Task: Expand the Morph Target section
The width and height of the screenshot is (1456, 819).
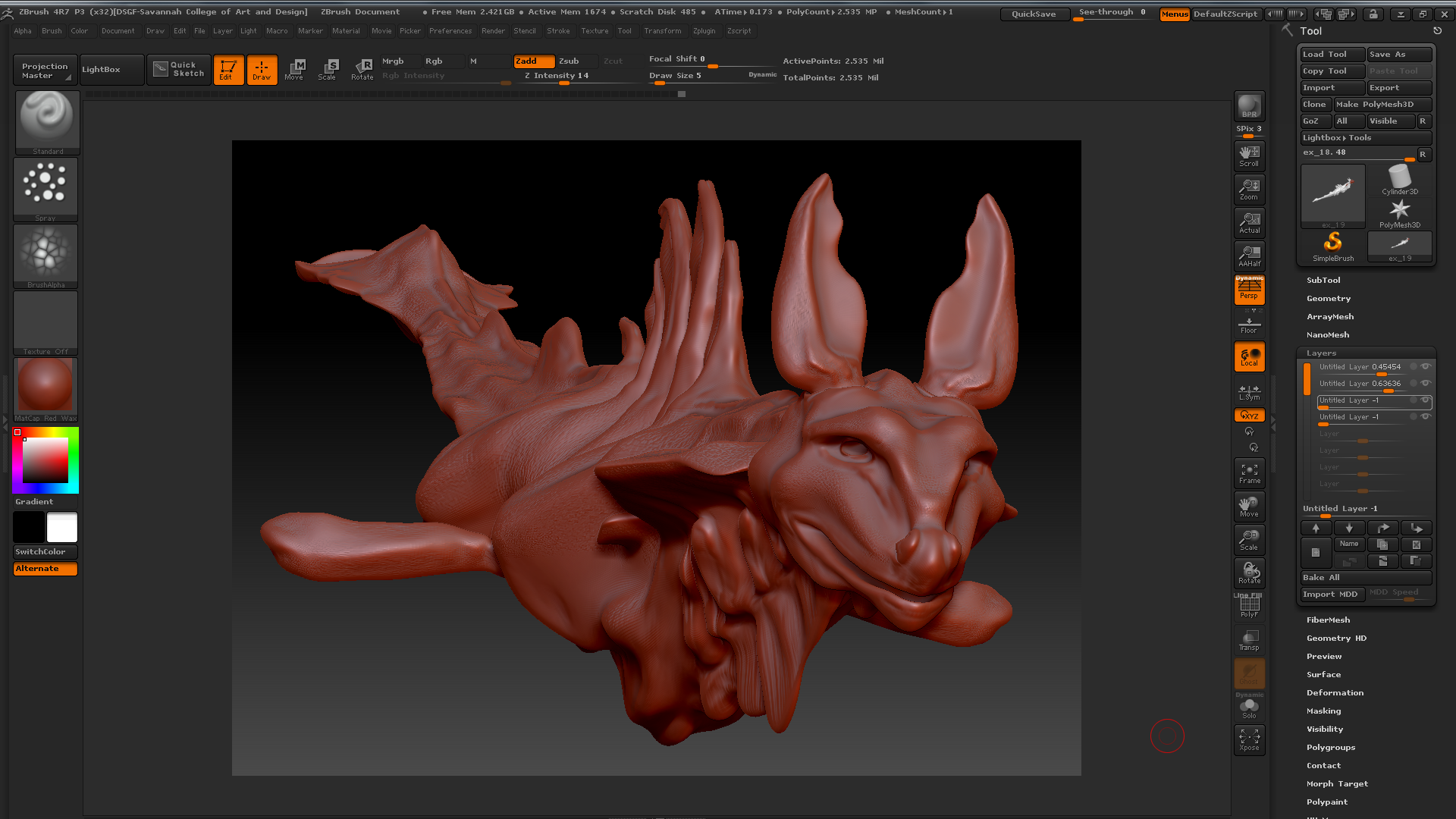Action: pos(1337,784)
